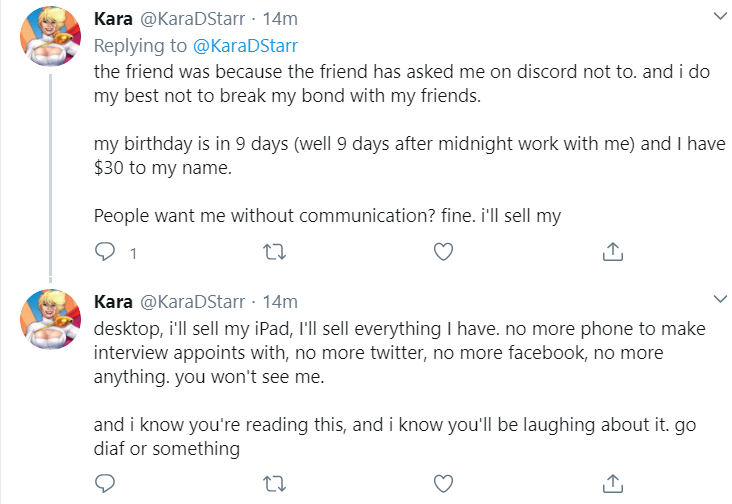Click the avatar beside the iPad tweet

50,319
